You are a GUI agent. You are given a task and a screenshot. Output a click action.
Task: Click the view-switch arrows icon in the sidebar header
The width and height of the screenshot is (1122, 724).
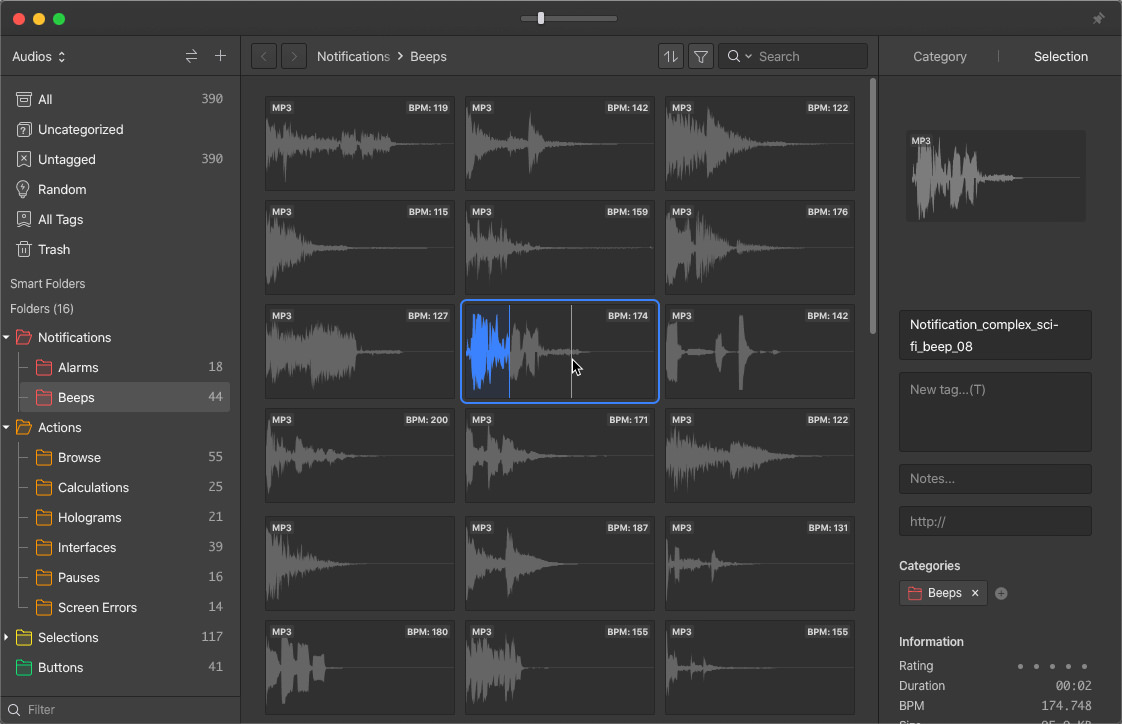(x=191, y=56)
